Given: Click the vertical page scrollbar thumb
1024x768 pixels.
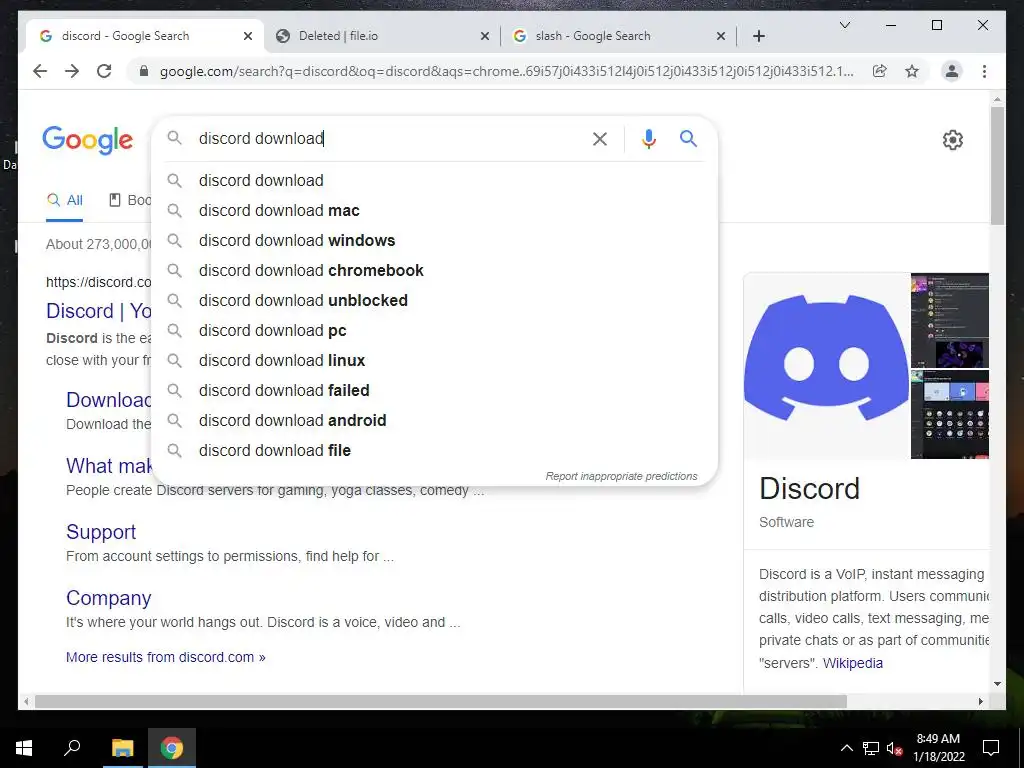Looking at the screenshot, I should [997, 165].
